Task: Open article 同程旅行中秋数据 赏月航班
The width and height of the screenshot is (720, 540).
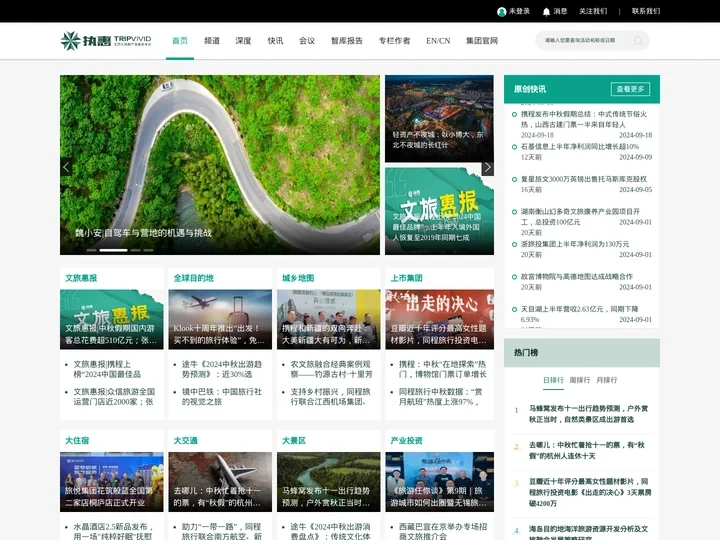Action: [x=441, y=397]
